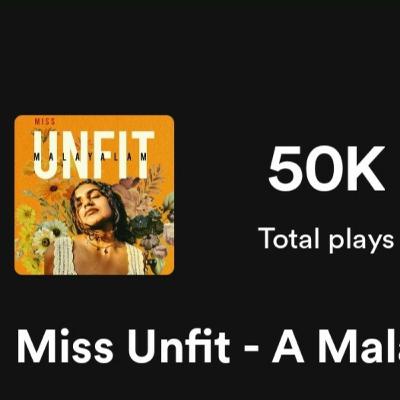Image resolution: width=400 pixels, height=400 pixels.
Task: Select the Total plays label
Action: (x=326, y=239)
